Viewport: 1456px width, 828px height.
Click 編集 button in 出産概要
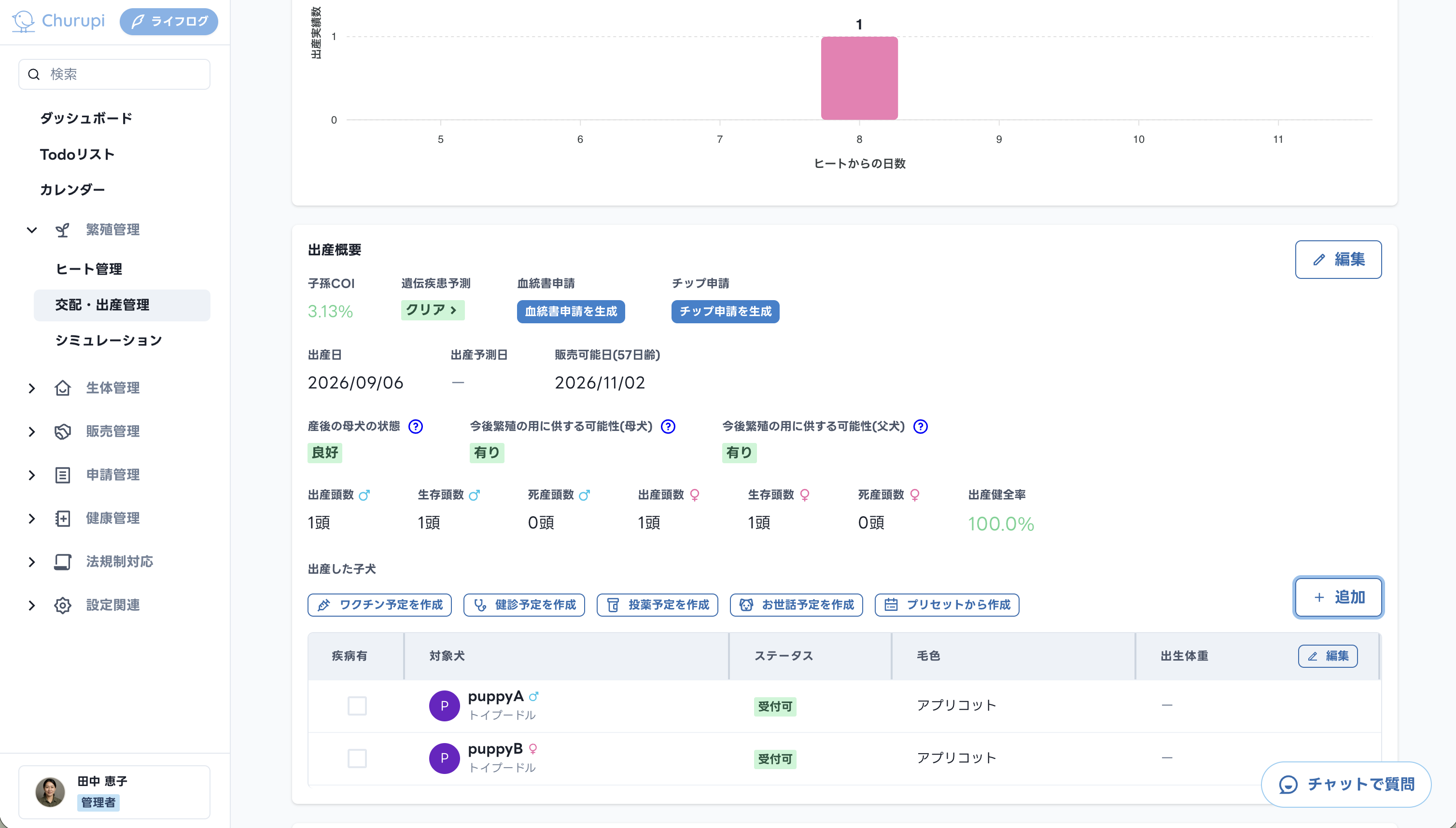coord(1338,259)
